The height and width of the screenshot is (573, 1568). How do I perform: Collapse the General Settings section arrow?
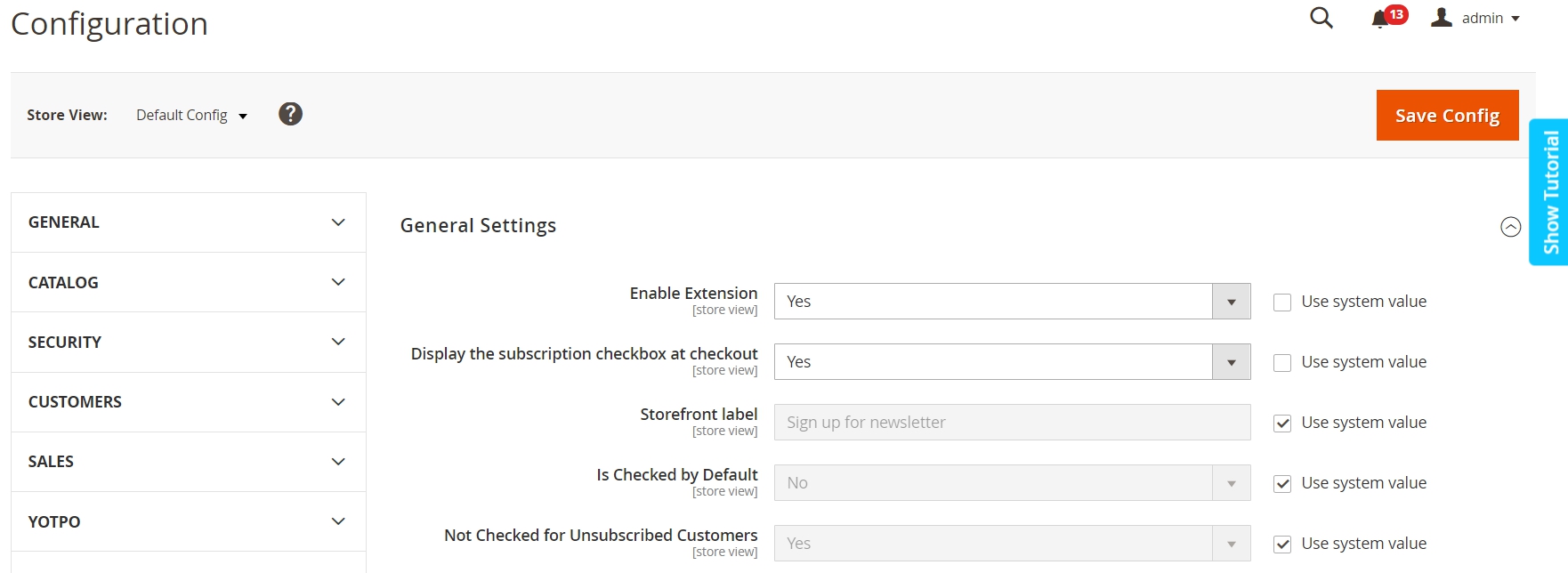coord(1510,227)
